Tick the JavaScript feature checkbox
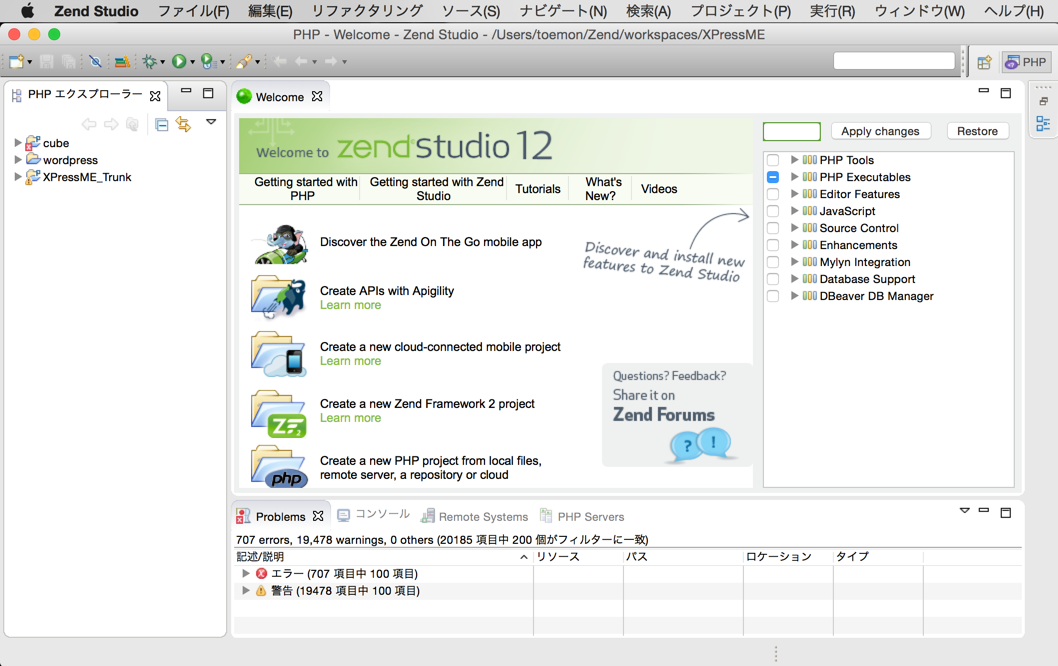Screen dimensions: 1058x666 [x=773, y=211]
